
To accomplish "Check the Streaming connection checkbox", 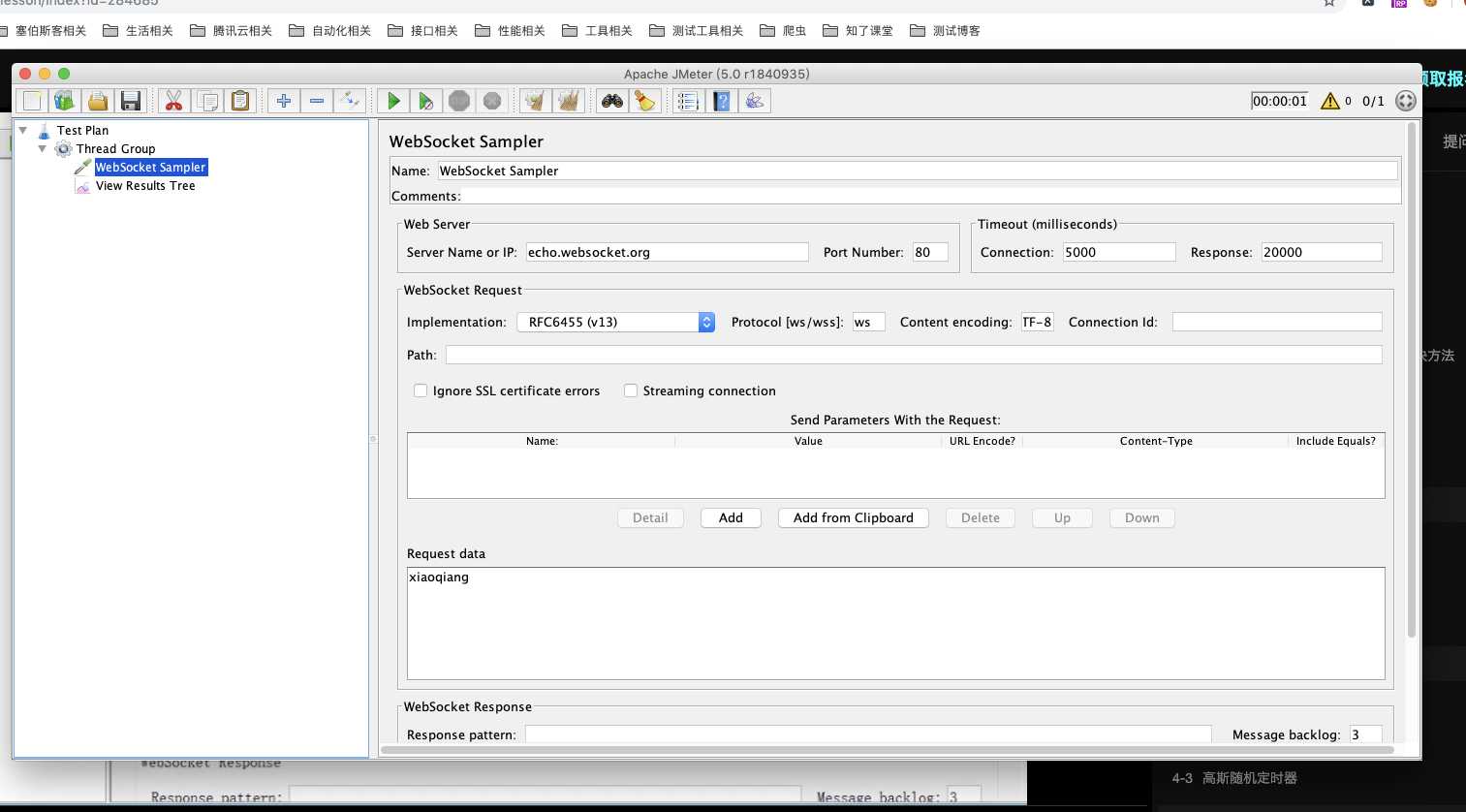I will (631, 390).
